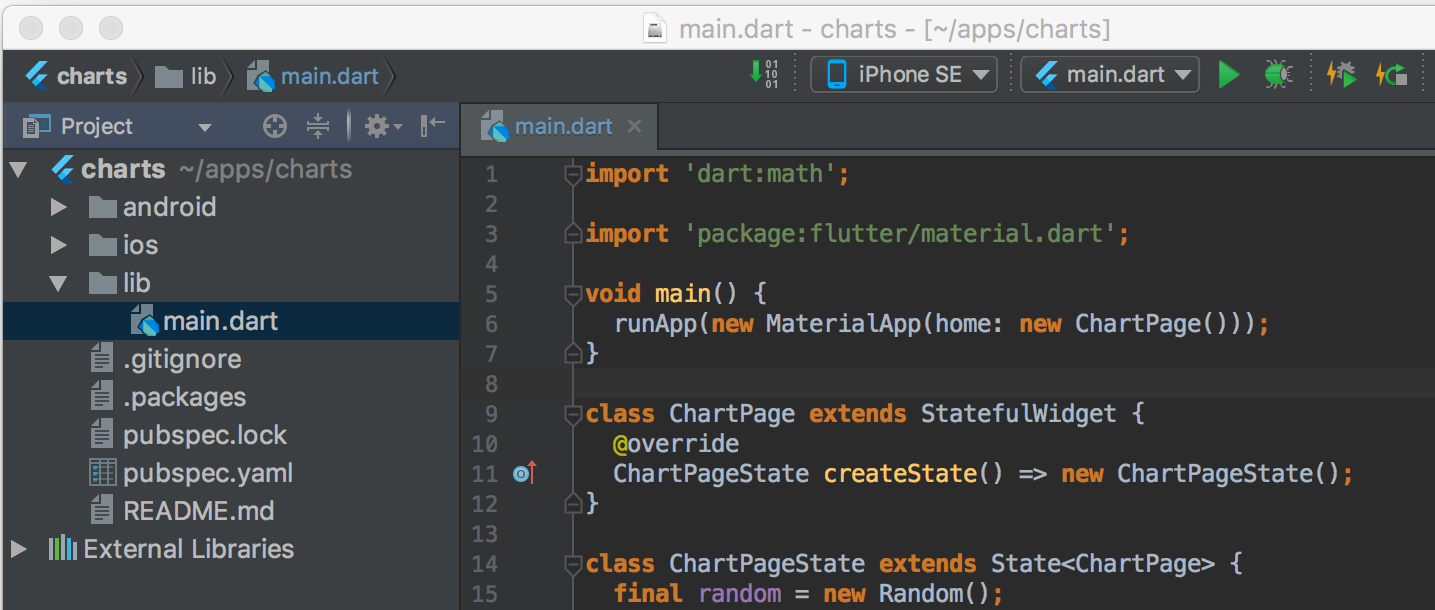Open the Project view type dropdown arrow

(x=205, y=127)
